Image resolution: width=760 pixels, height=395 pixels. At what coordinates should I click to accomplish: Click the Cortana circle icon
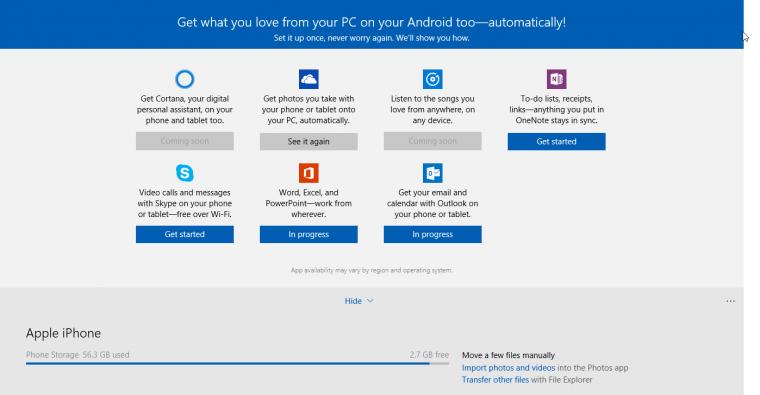click(185, 79)
